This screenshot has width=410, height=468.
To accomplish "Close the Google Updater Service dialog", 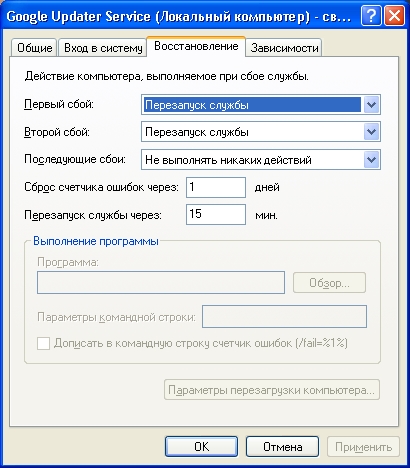I will [394, 16].
